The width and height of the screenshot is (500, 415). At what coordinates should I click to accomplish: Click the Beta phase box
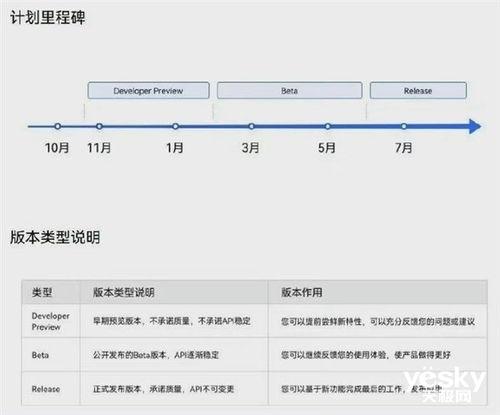coord(289,90)
